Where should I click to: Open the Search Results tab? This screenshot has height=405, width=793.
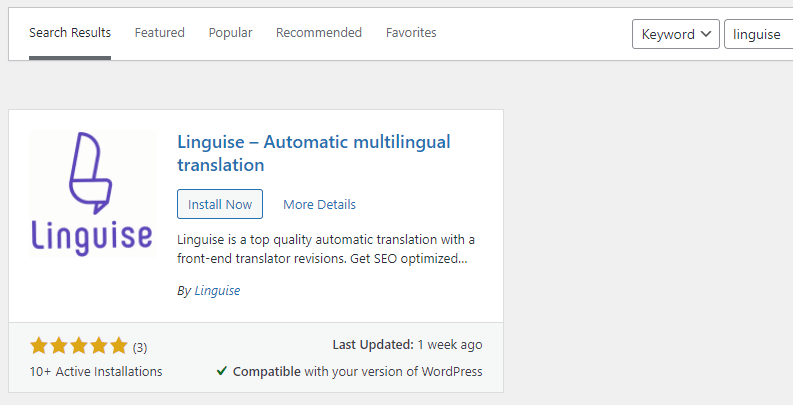point(70,33)
